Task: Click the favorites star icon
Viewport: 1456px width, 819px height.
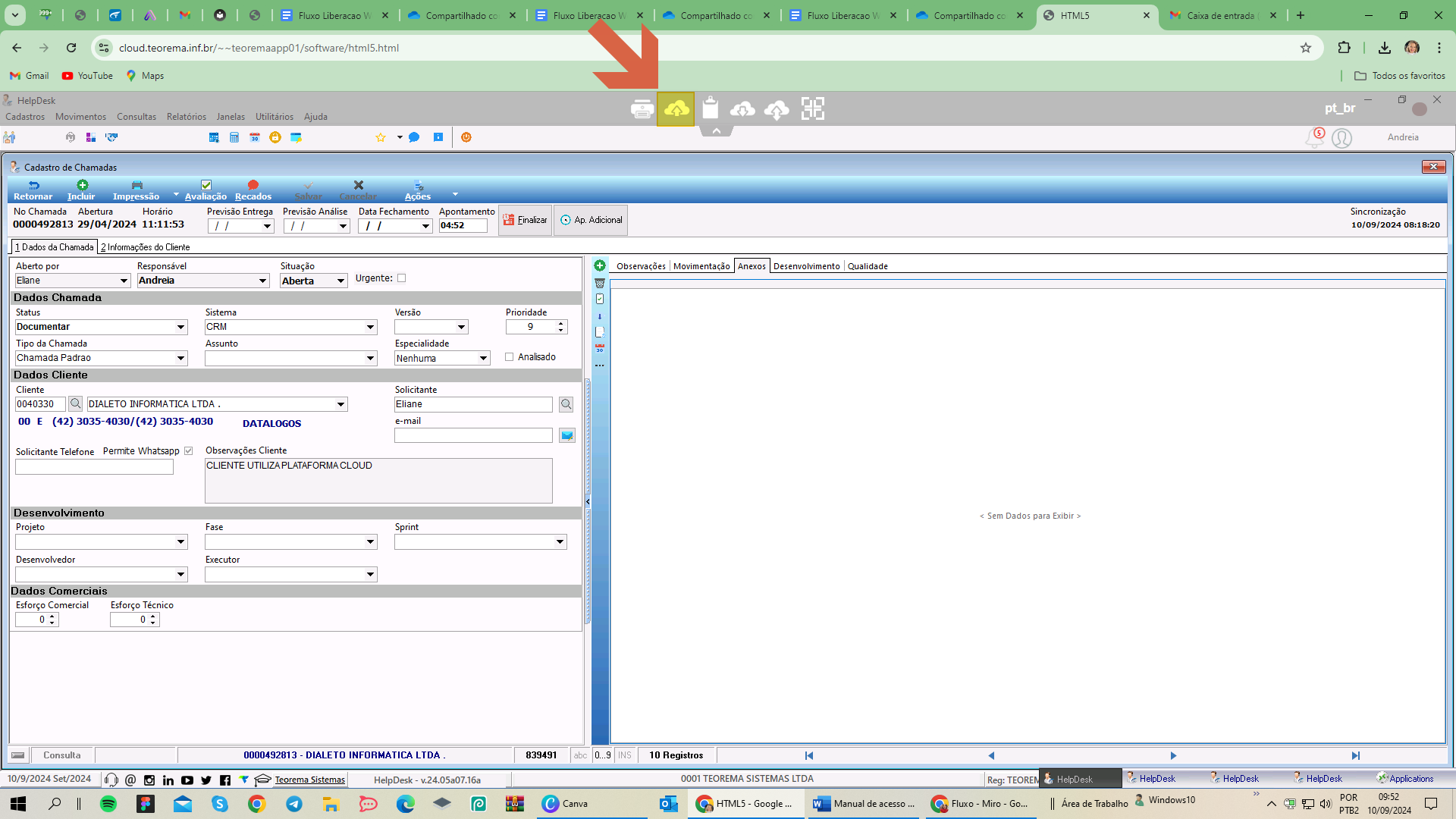Action: pos(381,137)
